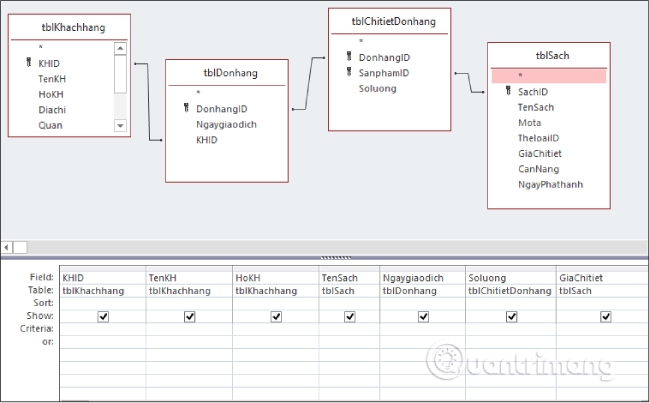Disable Show checkbox for Ngaygiaodich column
The image size is (650, 403).
pos(423,317)
